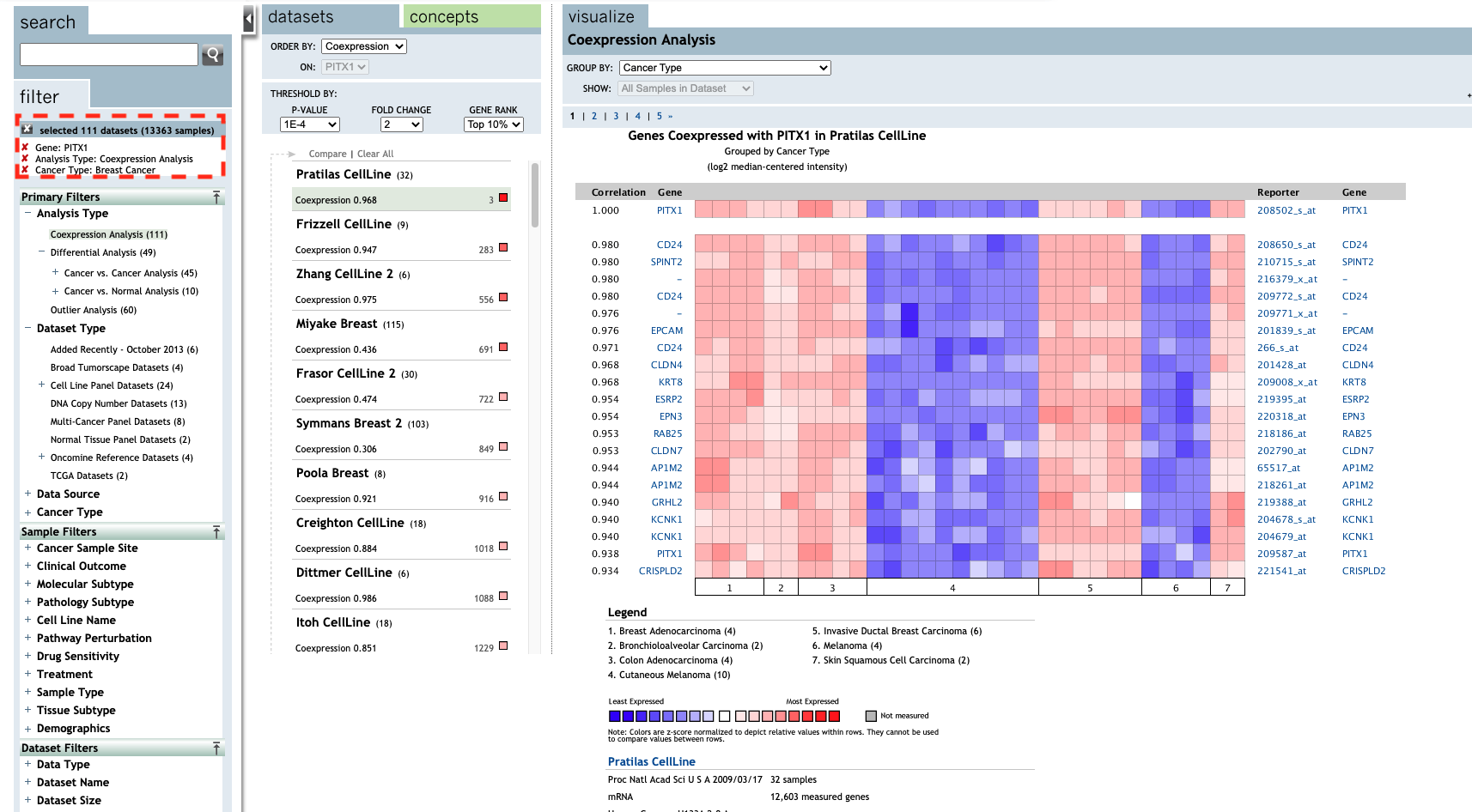Click the Clear All link
Viewport: 1472px width, 812px height.
click(375, 154)
